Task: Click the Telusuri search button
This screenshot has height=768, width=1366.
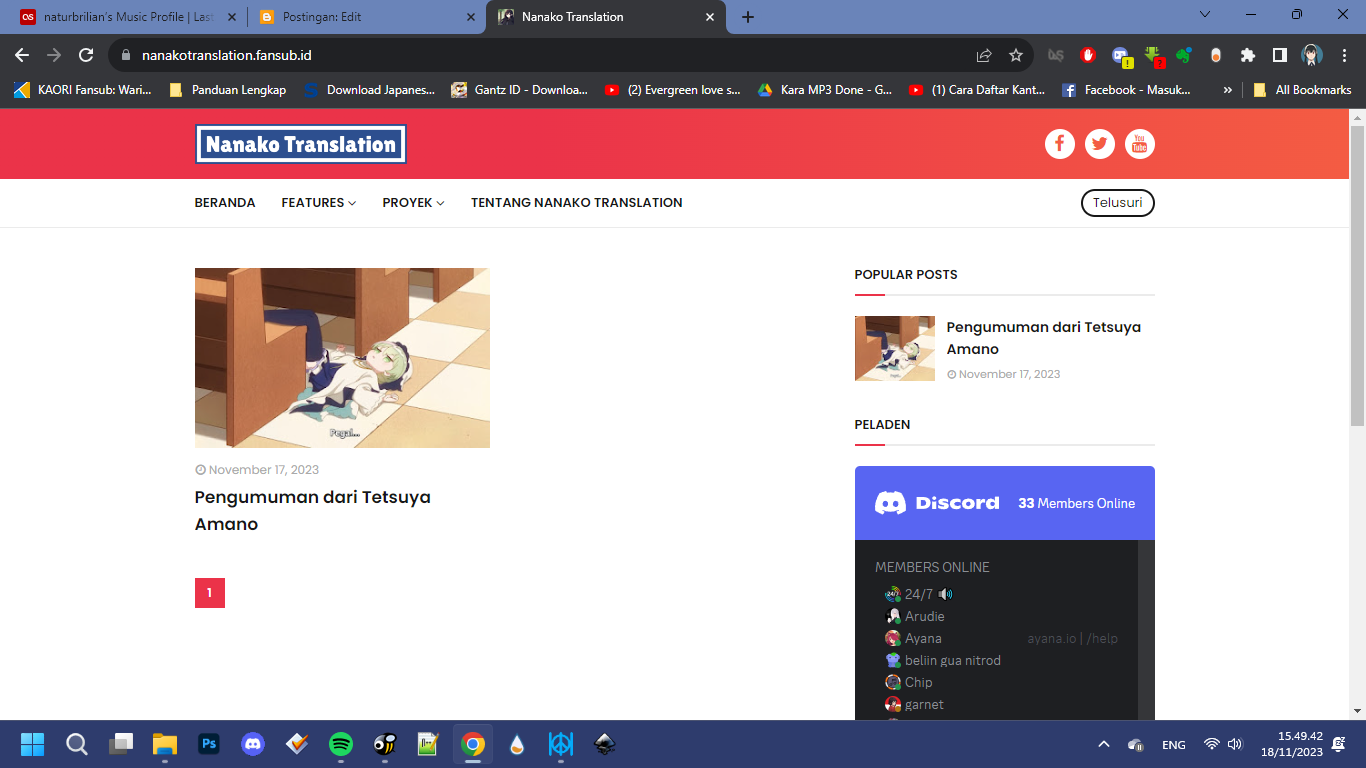Action: pos(1117,203)
